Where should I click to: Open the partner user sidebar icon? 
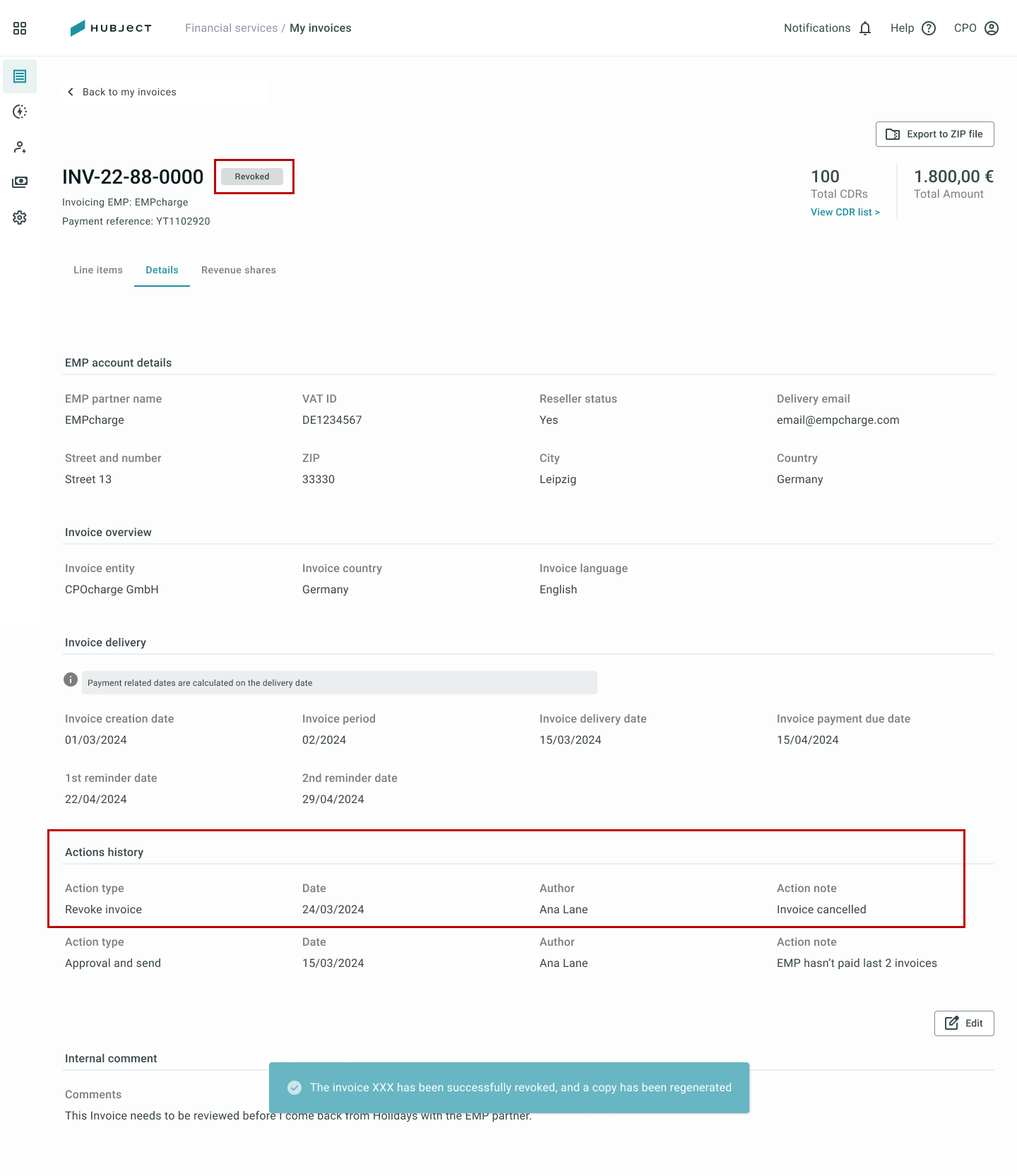(x=20, y=147)
